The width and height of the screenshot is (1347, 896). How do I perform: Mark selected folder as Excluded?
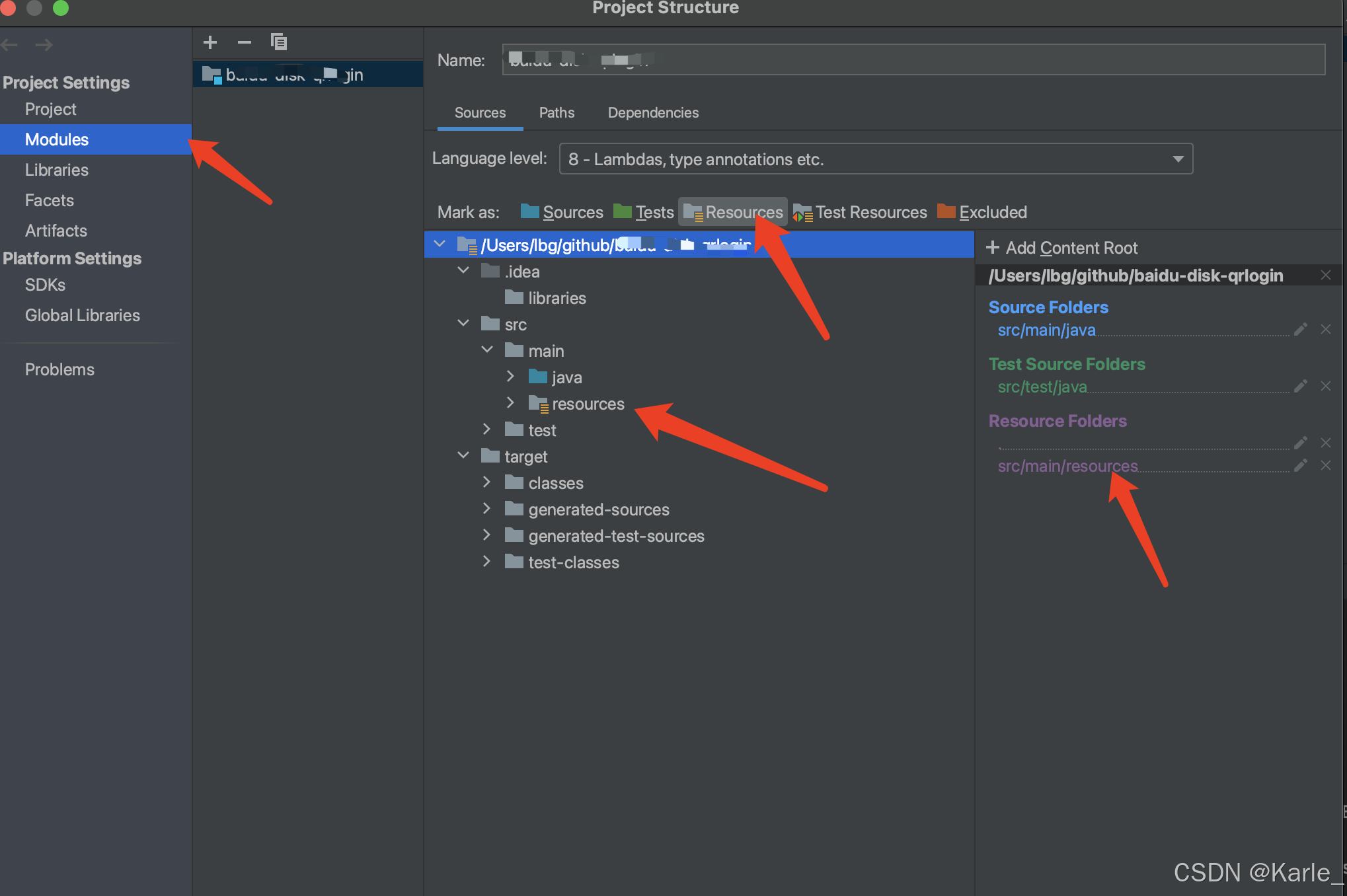982,212
